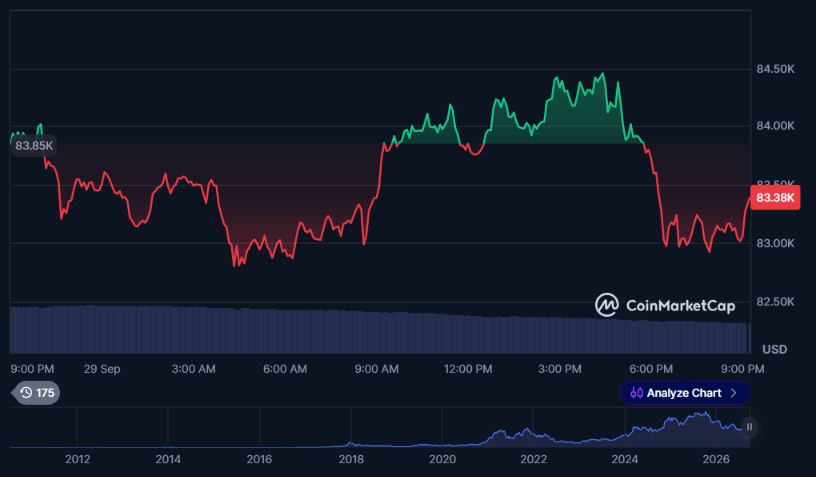Click the 12:00 PM time axis label

468,369
